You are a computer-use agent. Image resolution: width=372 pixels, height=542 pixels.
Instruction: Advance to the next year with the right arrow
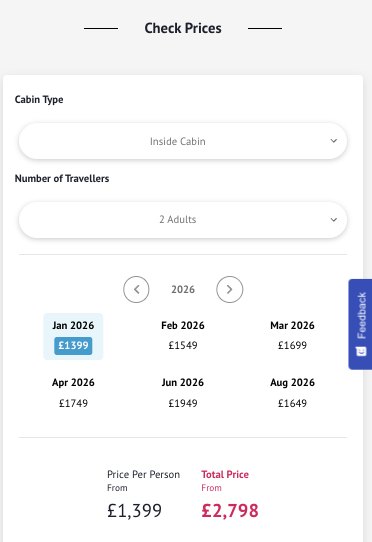pyautogui.click(x=230, y=289)
